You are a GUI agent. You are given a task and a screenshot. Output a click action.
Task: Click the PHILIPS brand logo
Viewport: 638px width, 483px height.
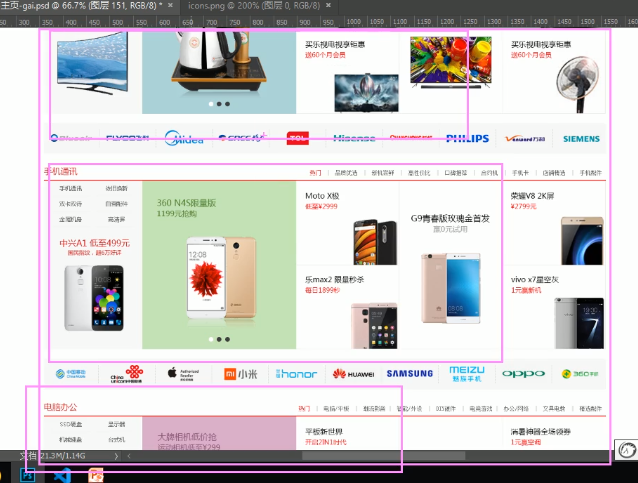(468, 138)
